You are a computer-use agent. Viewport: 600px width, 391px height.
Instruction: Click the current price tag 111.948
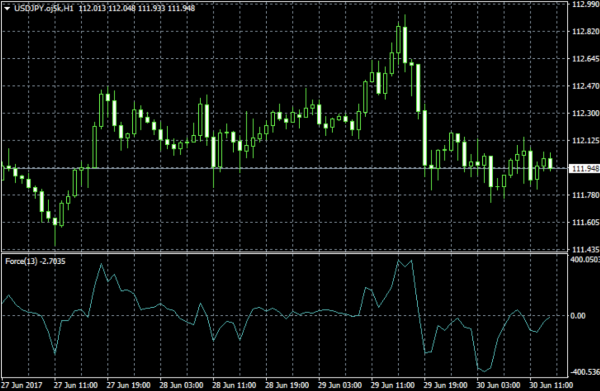[584, 169]
